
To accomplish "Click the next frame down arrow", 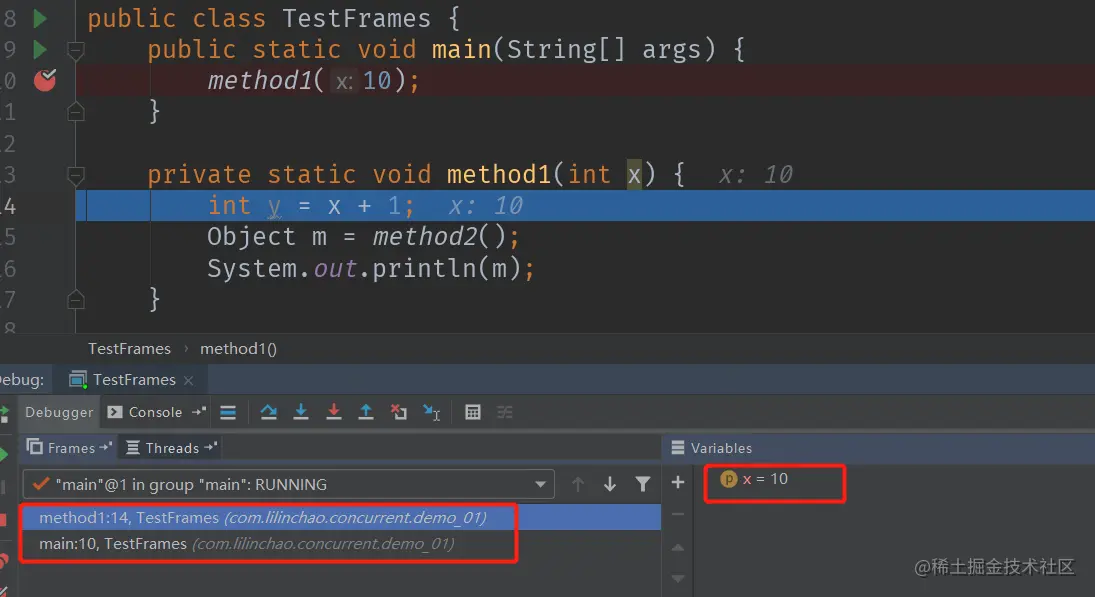I will click(610, 484).
